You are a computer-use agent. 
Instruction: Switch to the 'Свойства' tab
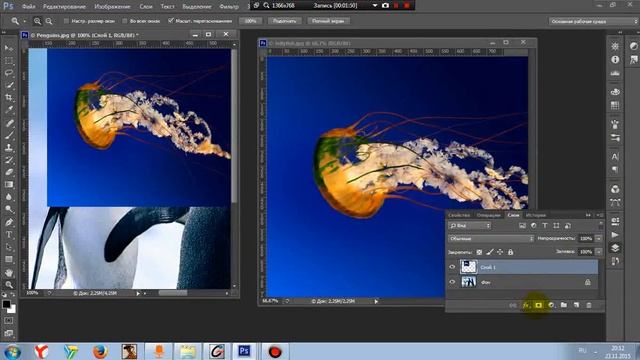459,215
